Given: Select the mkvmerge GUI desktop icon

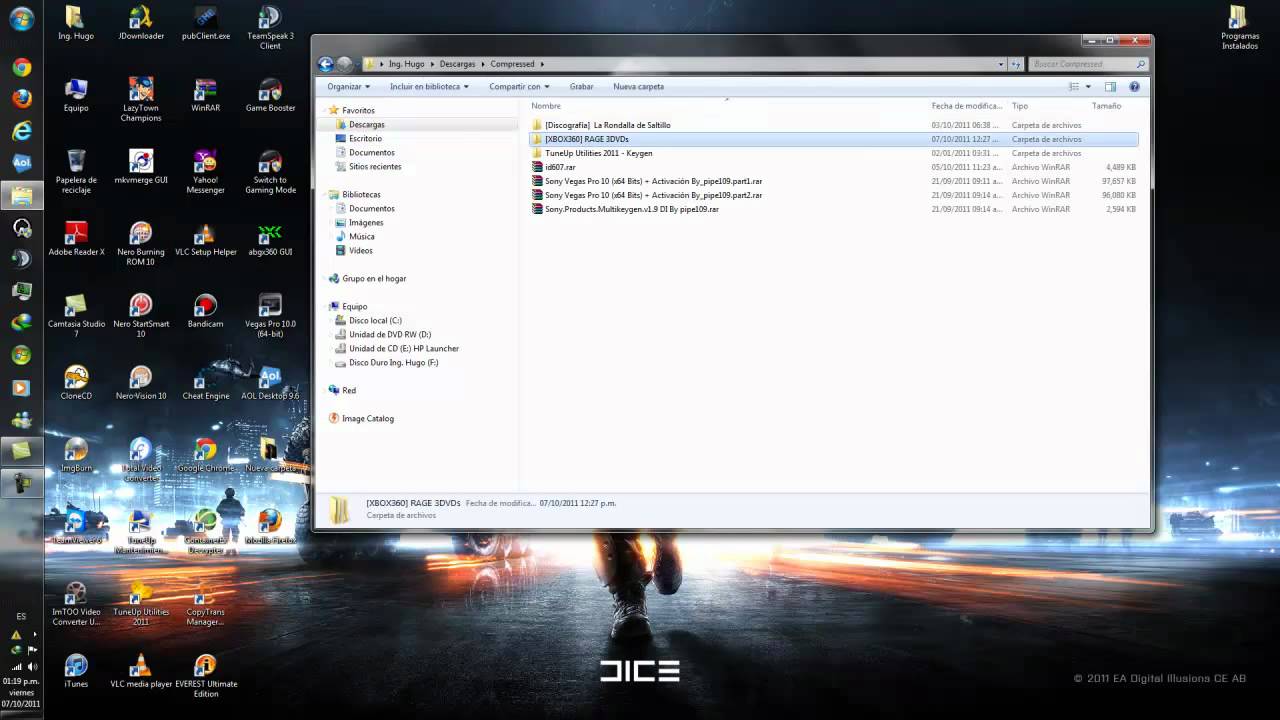Looking at the screenshot, I should [x=141, y=166].
